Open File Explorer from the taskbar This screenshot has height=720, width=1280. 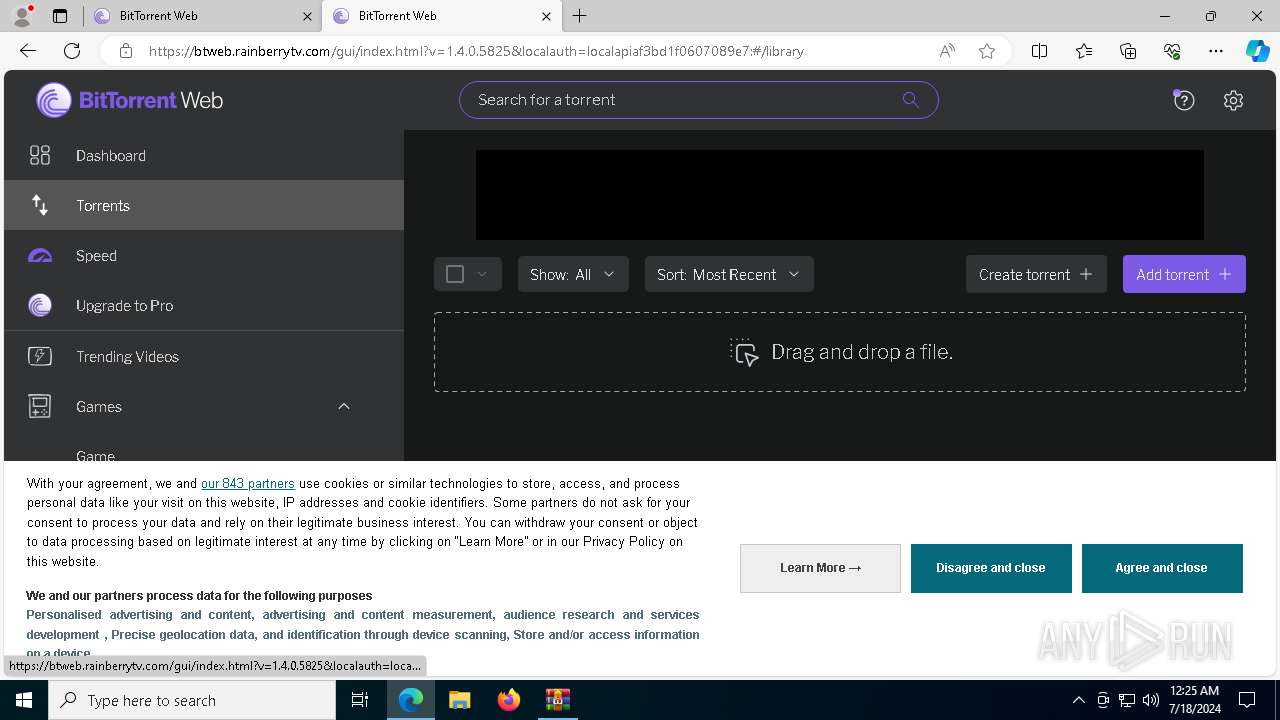459,700
